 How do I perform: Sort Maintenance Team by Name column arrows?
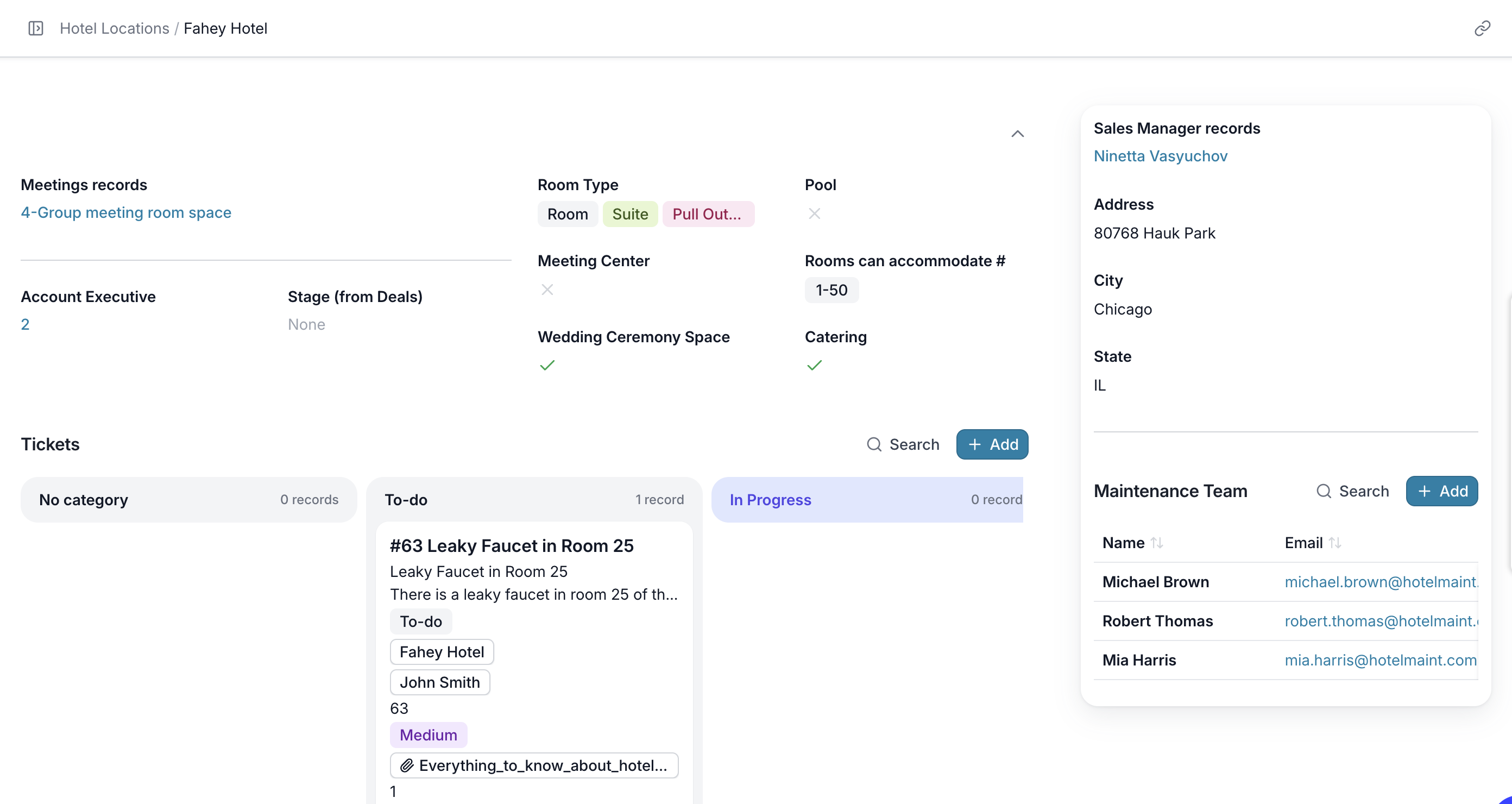[1157, 543]
